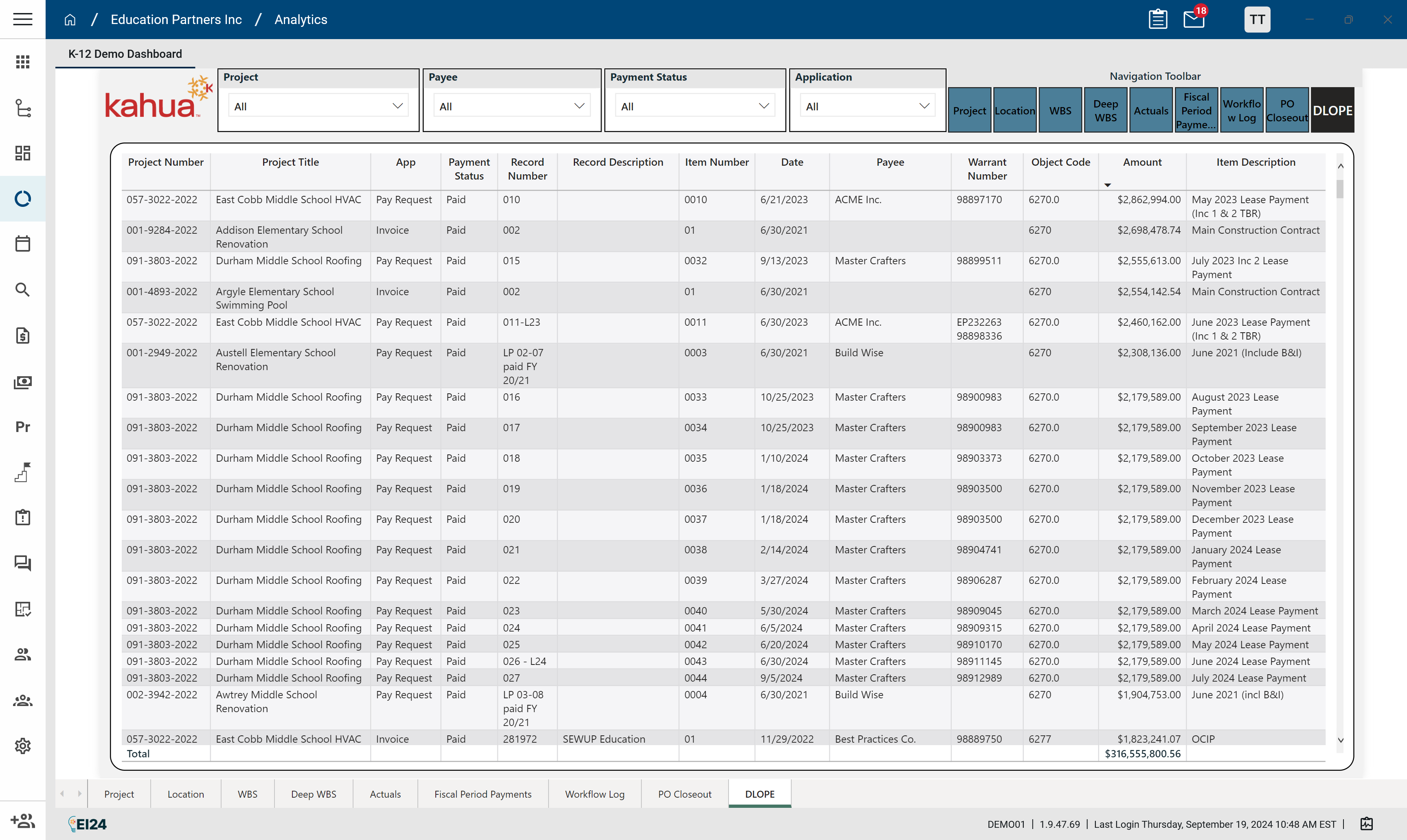Viewport: 1407px width, 840px height.
Task: Open the settings gear in sidebar
Action: [x=23, y=746]
